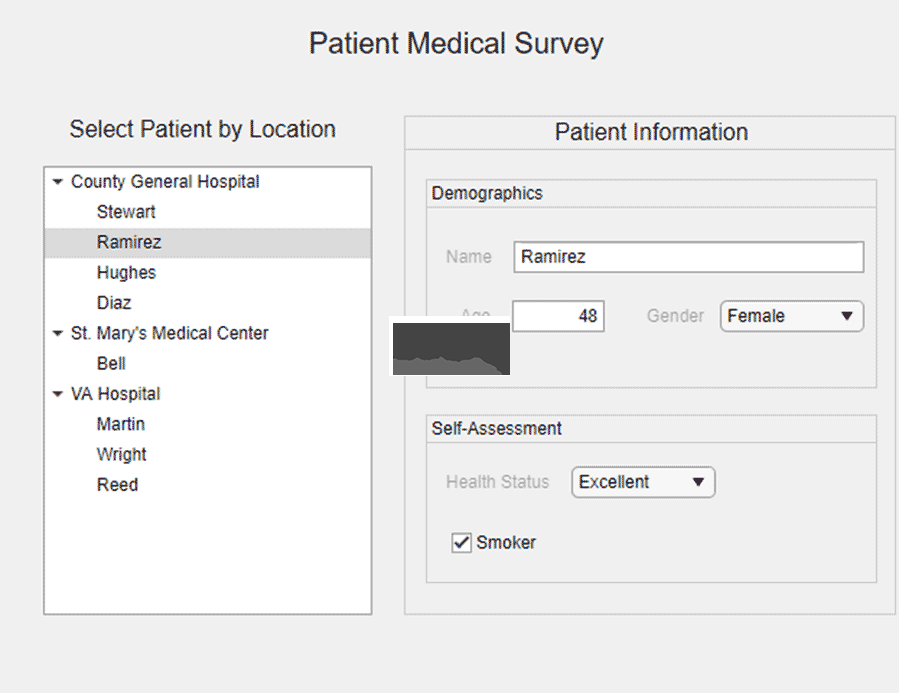
Task: Click the dark tooltip near Age
Action: (451, 349)
